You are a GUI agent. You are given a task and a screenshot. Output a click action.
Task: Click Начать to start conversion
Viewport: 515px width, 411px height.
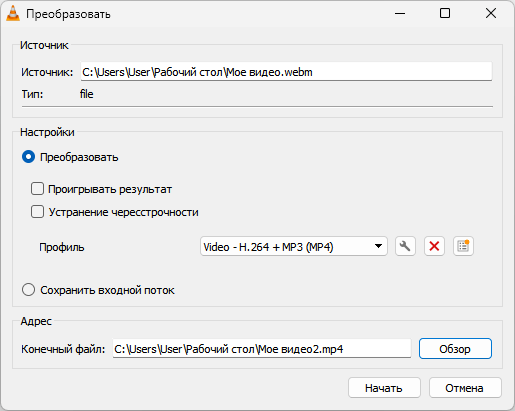(384, 388)
